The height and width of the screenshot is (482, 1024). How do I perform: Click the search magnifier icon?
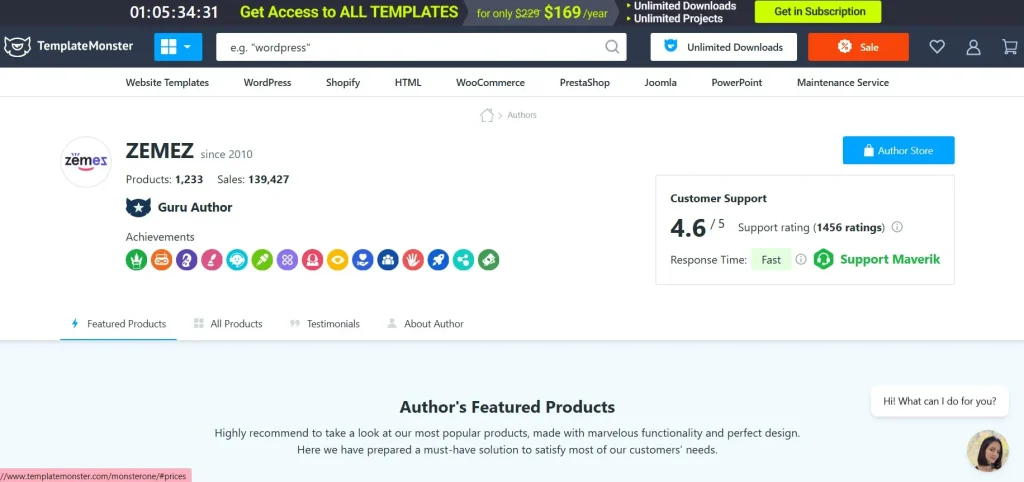point(612,47)
